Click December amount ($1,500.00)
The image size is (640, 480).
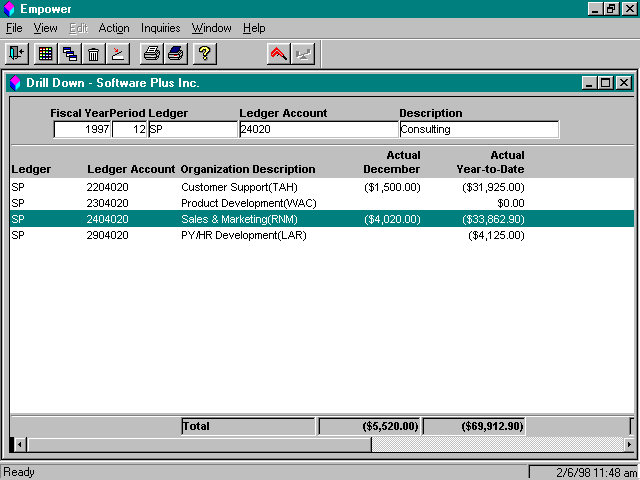pos(392,187)
